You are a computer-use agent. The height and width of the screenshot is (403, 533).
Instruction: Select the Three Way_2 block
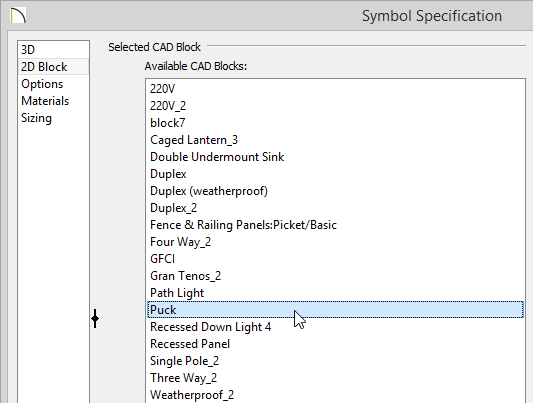tap(335, 378)
